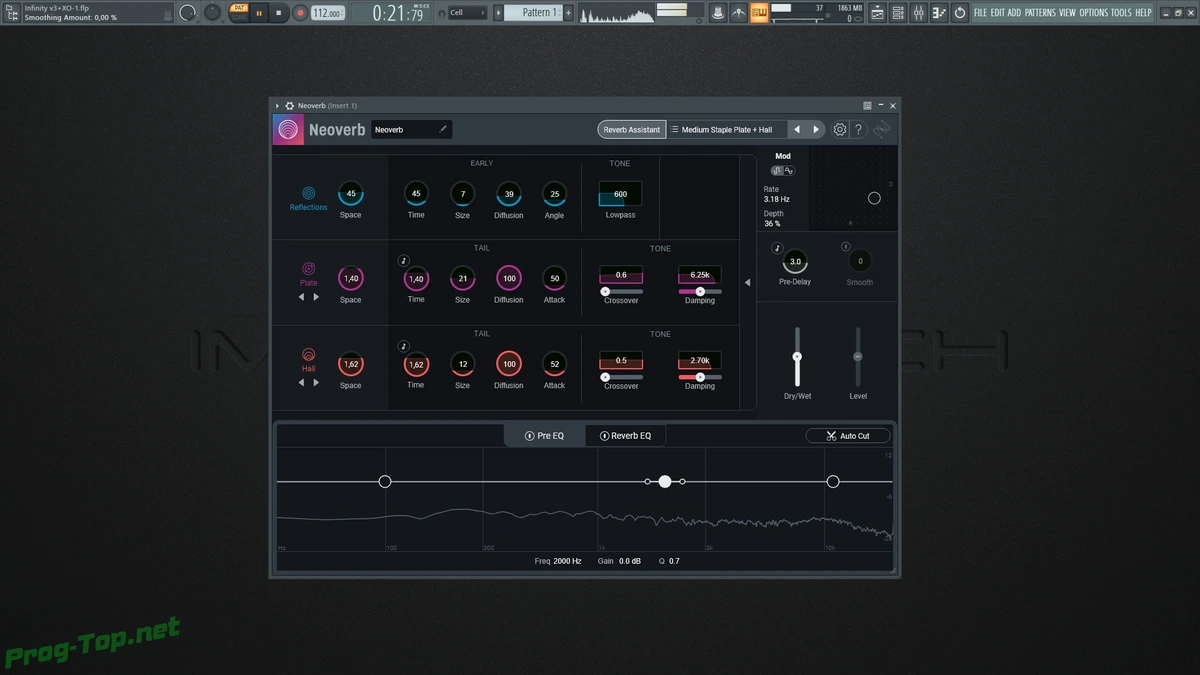
Task: Open Neoverb settings gear
Action: (840, 129)
